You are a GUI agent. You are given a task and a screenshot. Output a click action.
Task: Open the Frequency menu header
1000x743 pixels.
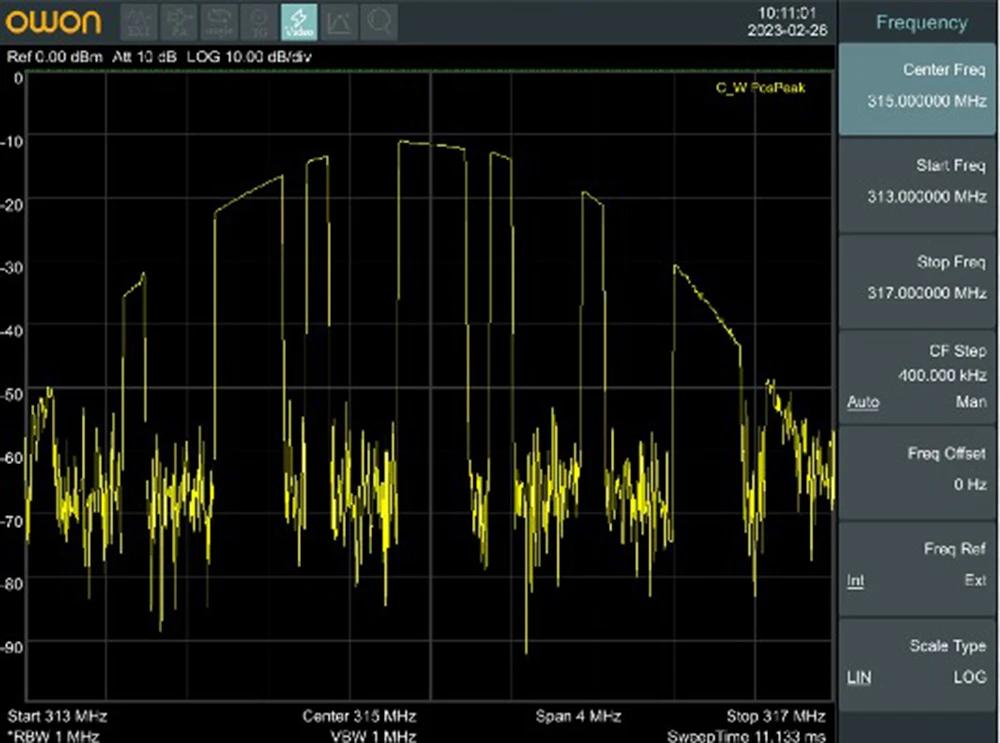pyautogui.click(x=920, y=22)
